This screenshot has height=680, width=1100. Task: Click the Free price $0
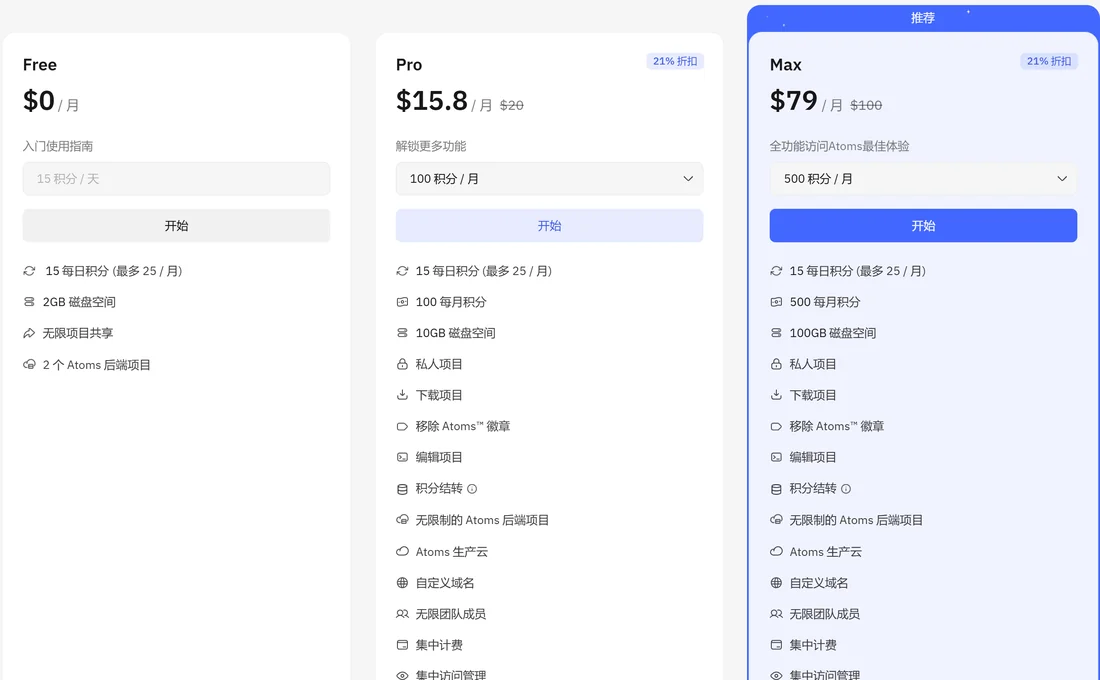39,101
